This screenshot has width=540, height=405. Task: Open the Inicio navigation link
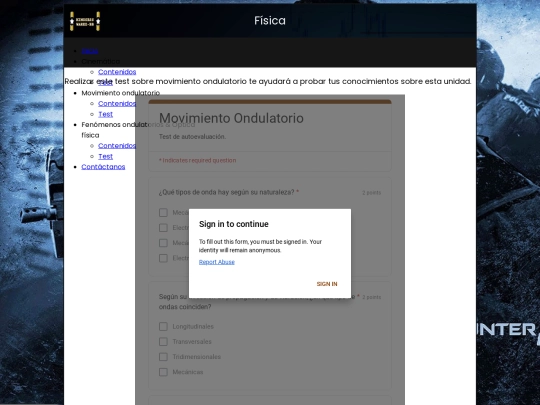[90, 51]
